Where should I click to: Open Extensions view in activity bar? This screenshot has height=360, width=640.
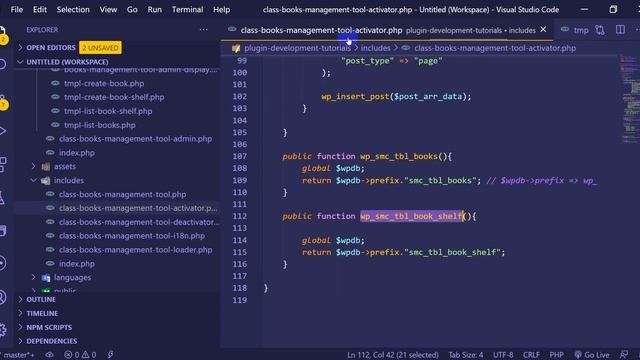[2, 164]
